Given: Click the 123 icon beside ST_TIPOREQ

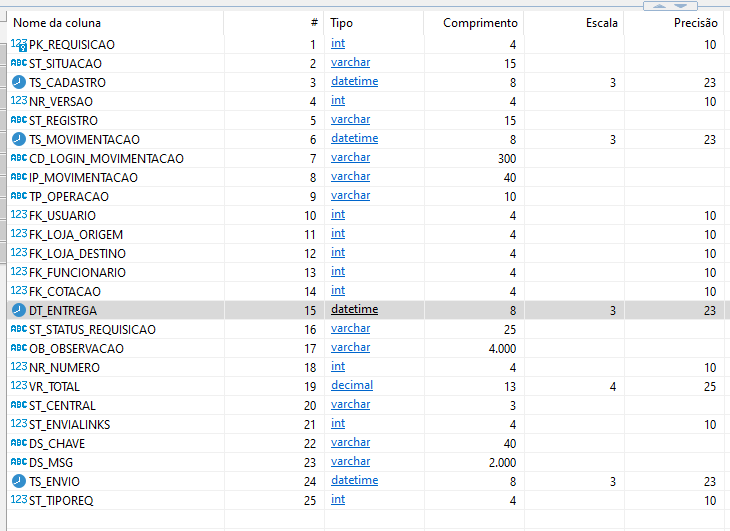Looking at the screenshot, I should pos(19,500).
